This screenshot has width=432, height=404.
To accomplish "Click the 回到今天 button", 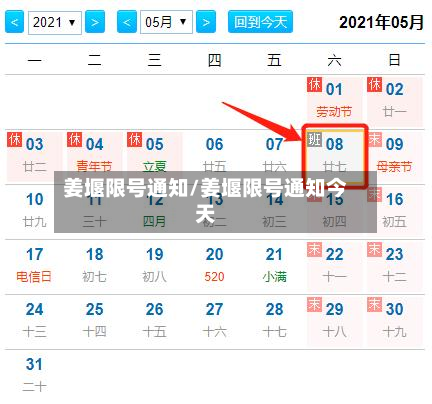I will pos(260,22).
